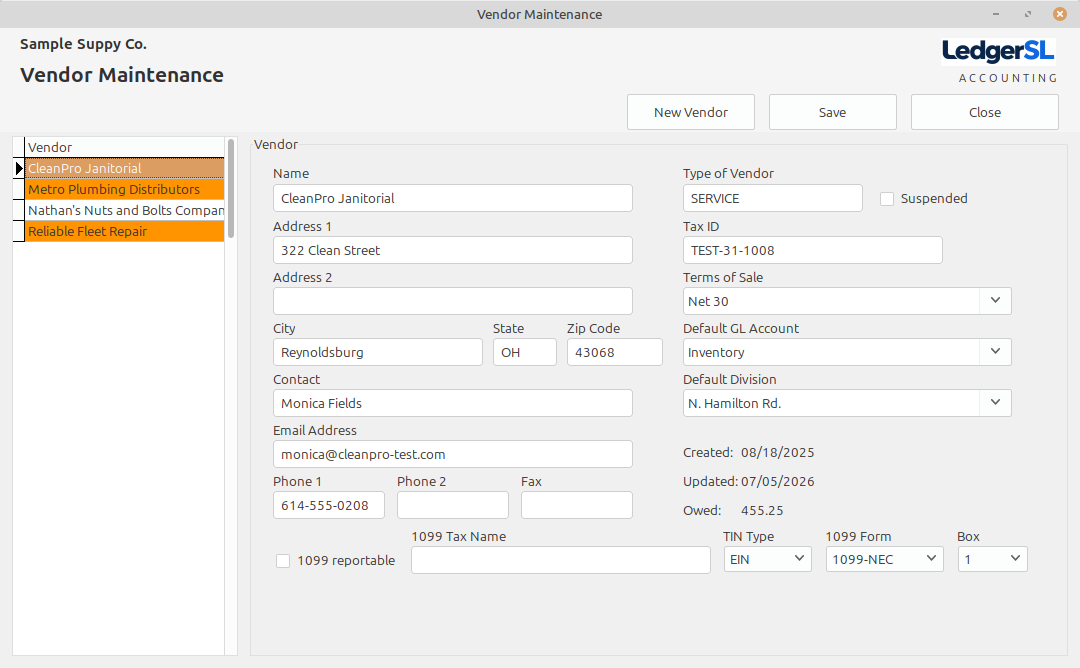
Task: Click the empty Phone 2 field
Action: 453,505
